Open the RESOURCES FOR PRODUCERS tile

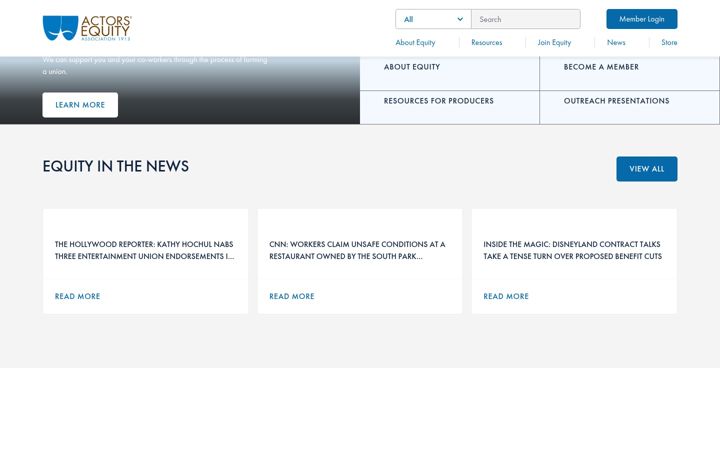click(x=450, y=107)
